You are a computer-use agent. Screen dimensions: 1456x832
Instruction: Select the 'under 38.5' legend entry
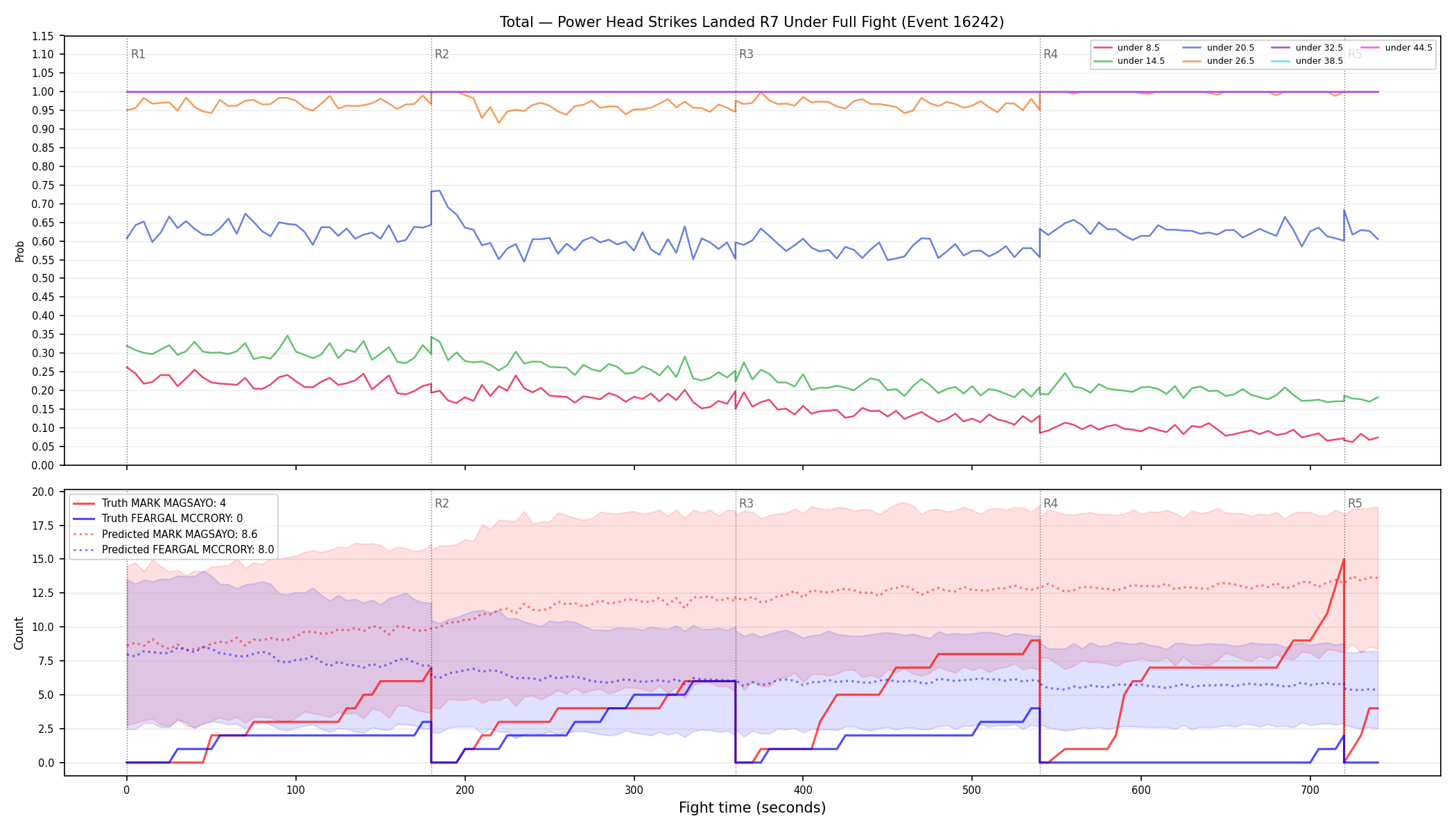click(x=1308, y=61)
